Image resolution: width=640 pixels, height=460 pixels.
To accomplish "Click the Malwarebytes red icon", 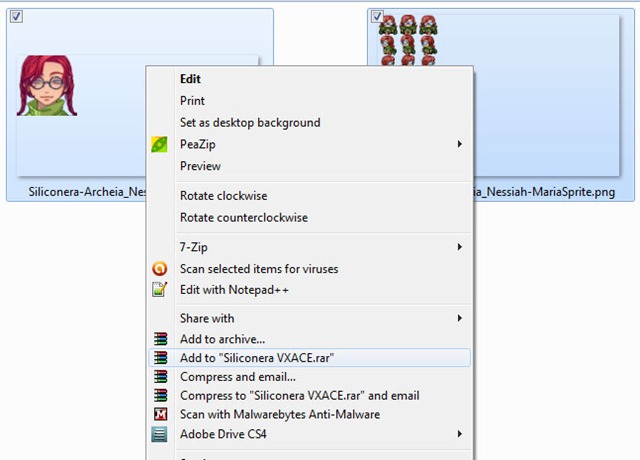I will click(159, 414).
